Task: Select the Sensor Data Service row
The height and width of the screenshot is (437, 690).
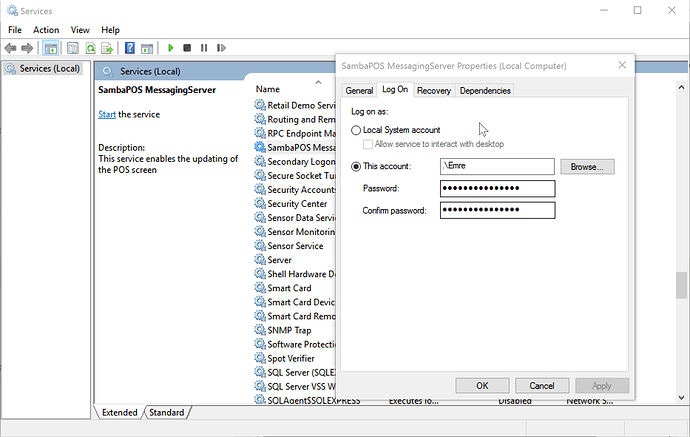Action: 295,218
